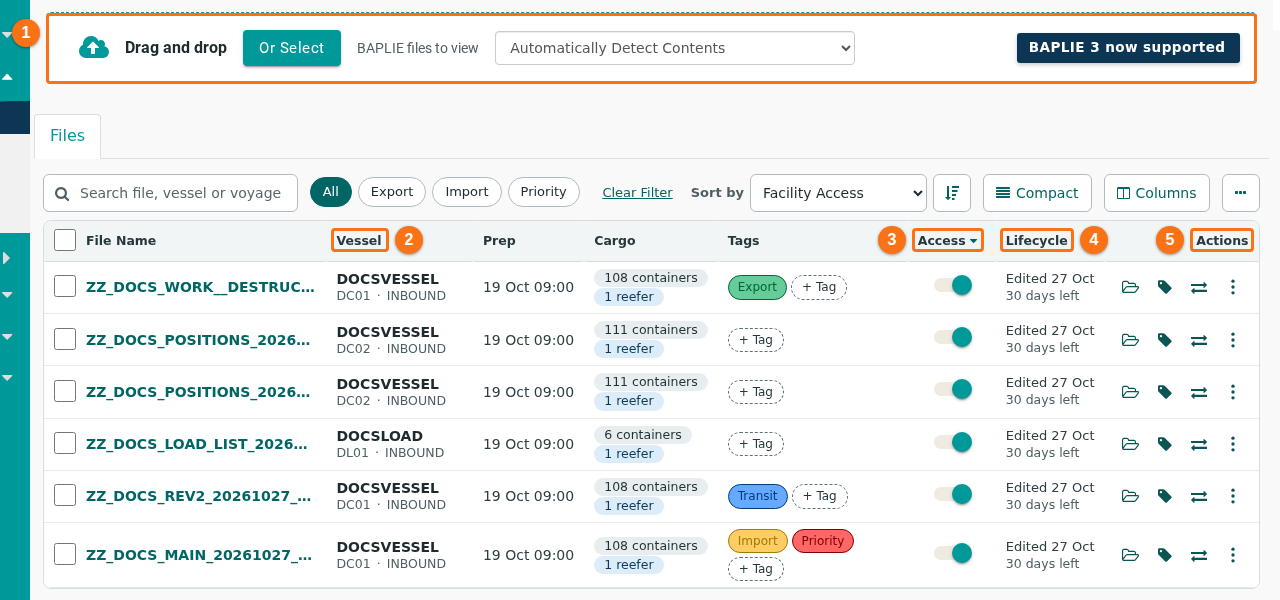Image resolution: width=1280 pixels, height=600 pixels.
Task: Click swap arrows icon for ZZ_DOCS_REV2 row
Action: [1199, 496]
